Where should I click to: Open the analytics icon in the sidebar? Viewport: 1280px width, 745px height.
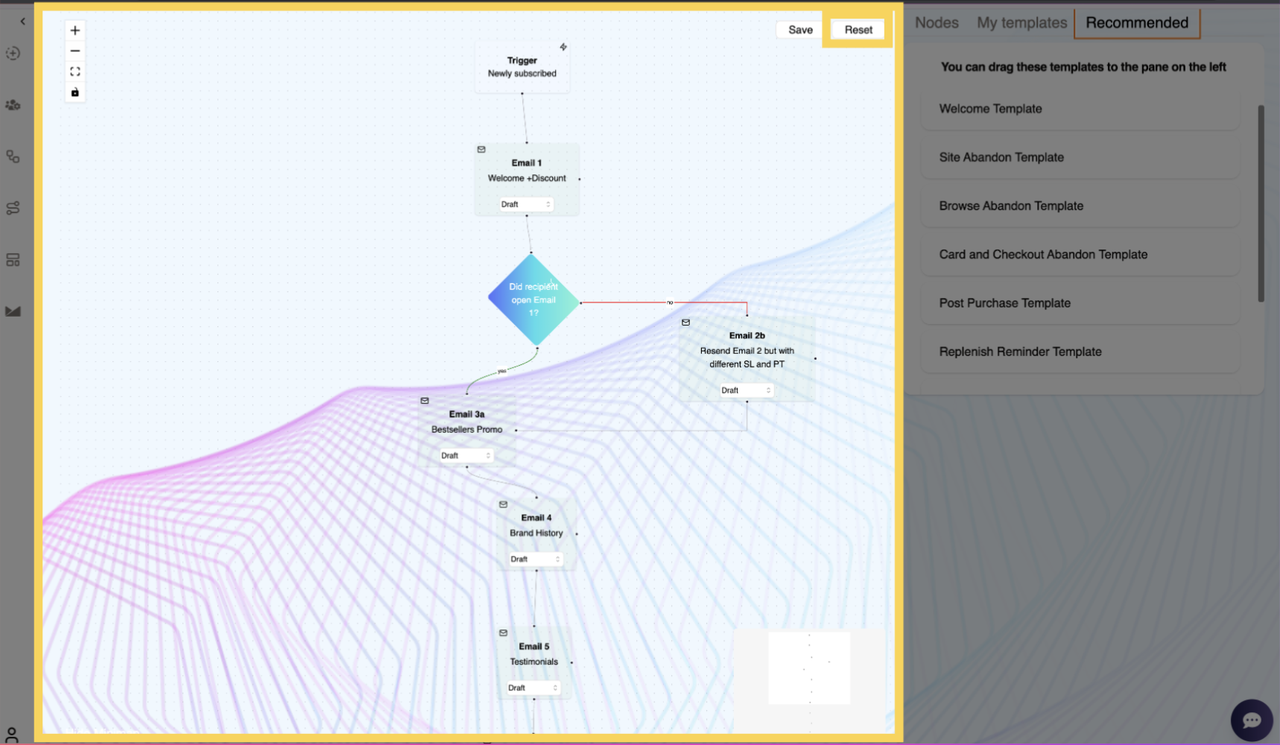click(13, 311)
